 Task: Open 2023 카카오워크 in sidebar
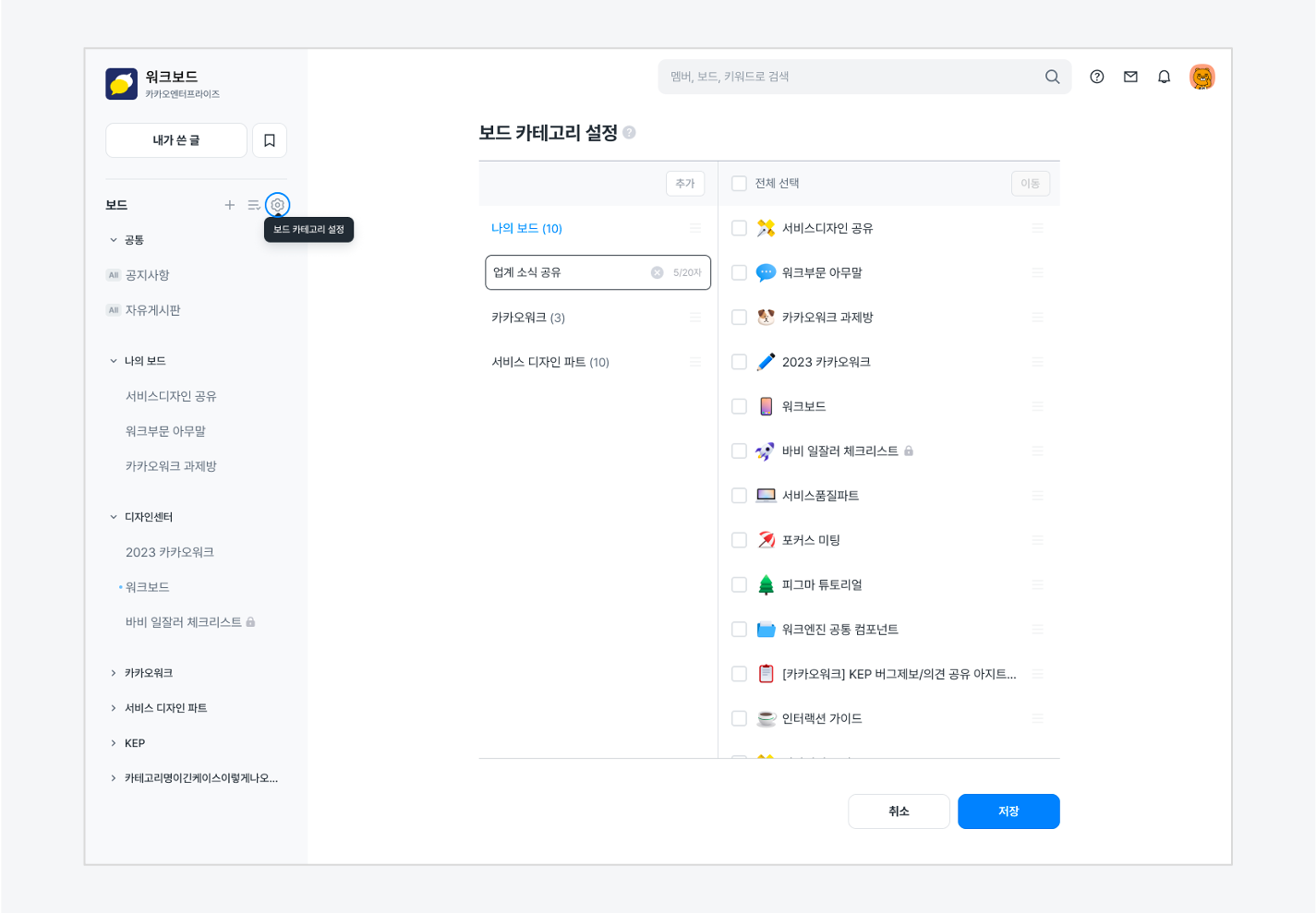[x=170, y=552]
